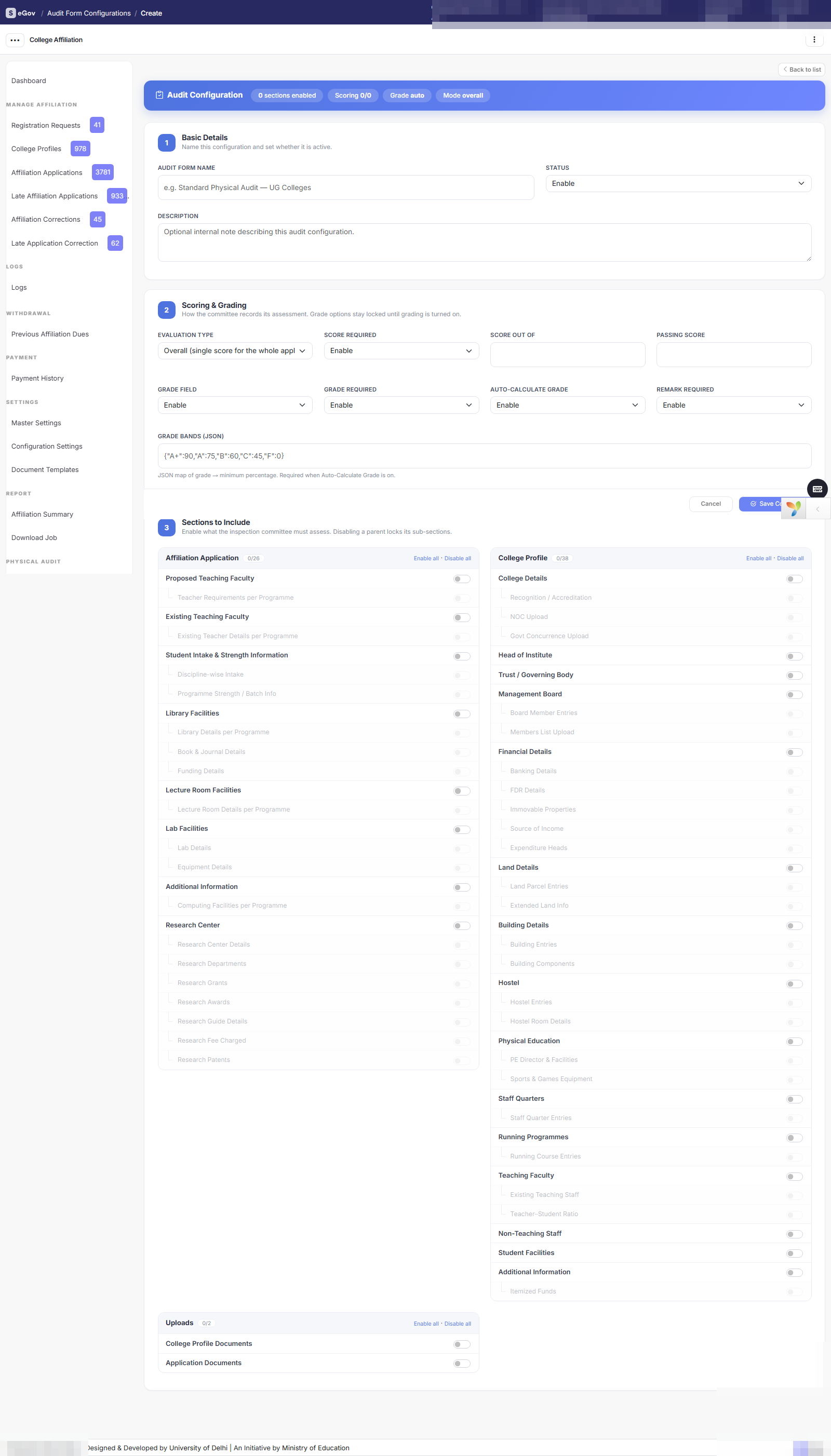Enable Head of Institute section
831x1456 pixels.
coord(795,656)
